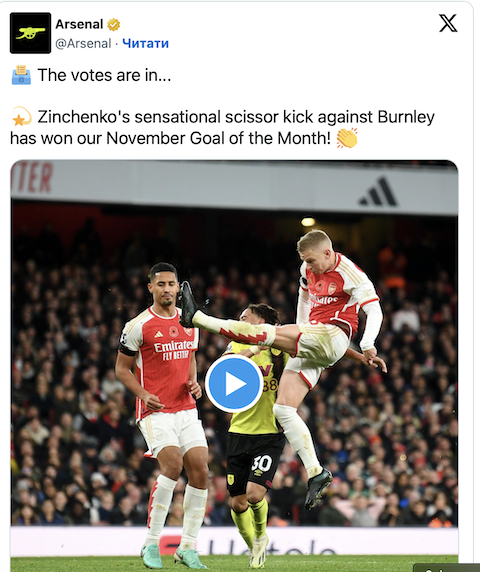Follow Arsenal via the Читати link
Image resolution: width=480 pixels, height=572 pixels.
tap(146, 43)
